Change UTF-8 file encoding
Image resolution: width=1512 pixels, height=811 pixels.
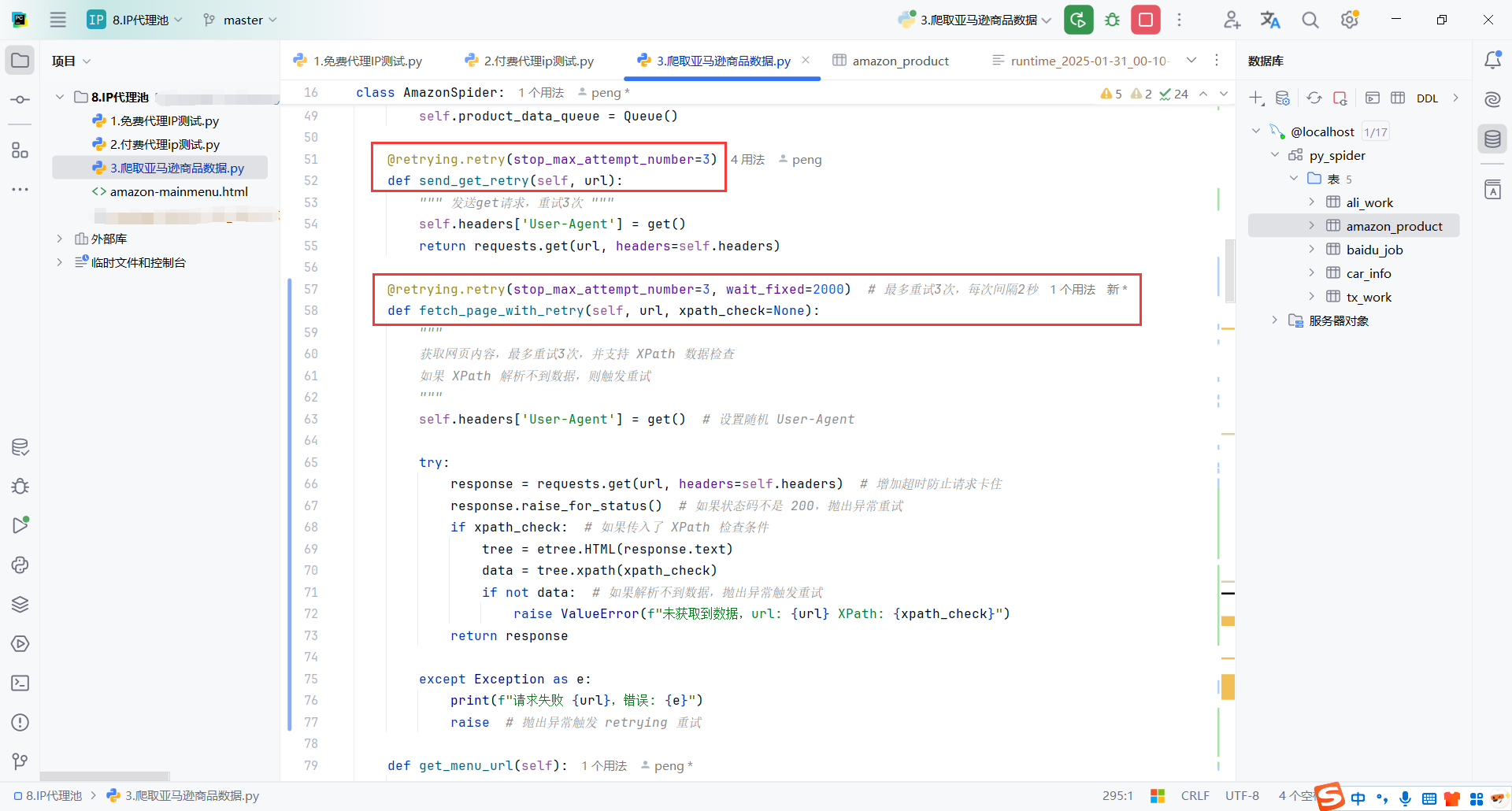coord(1242,796)
